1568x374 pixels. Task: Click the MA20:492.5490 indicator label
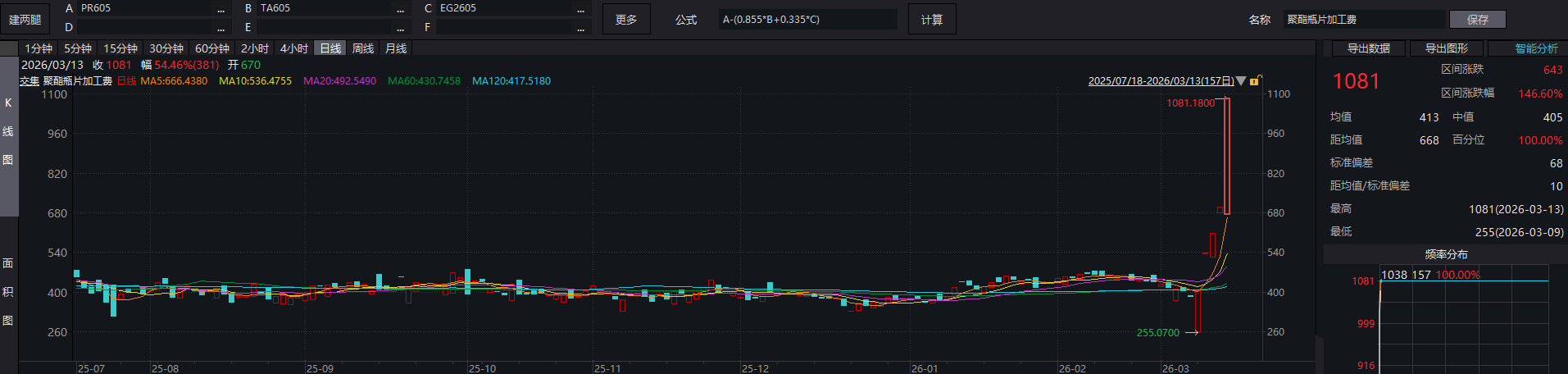click(339, 80)
